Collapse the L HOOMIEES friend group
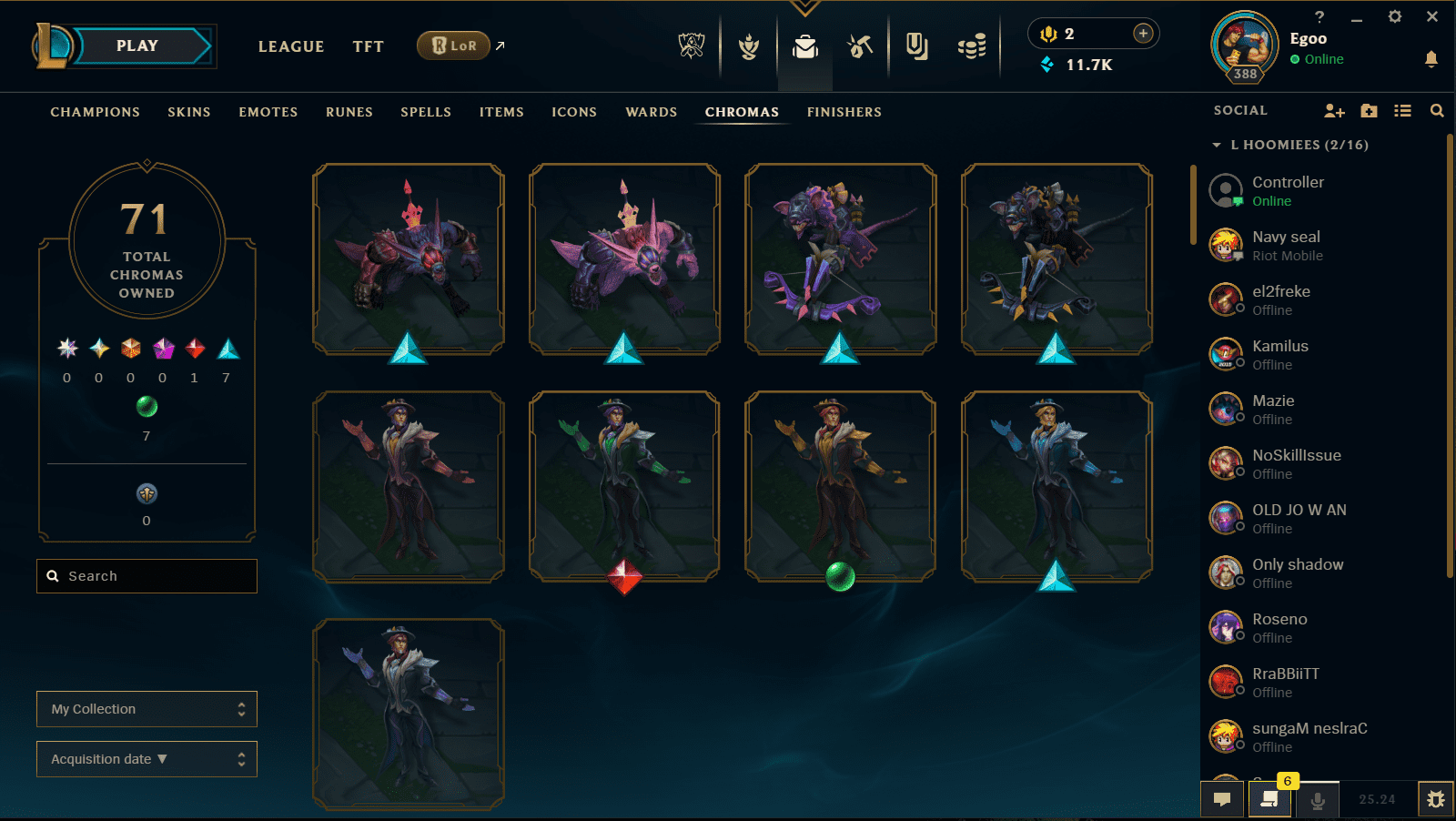 [x=1289, y=145]
